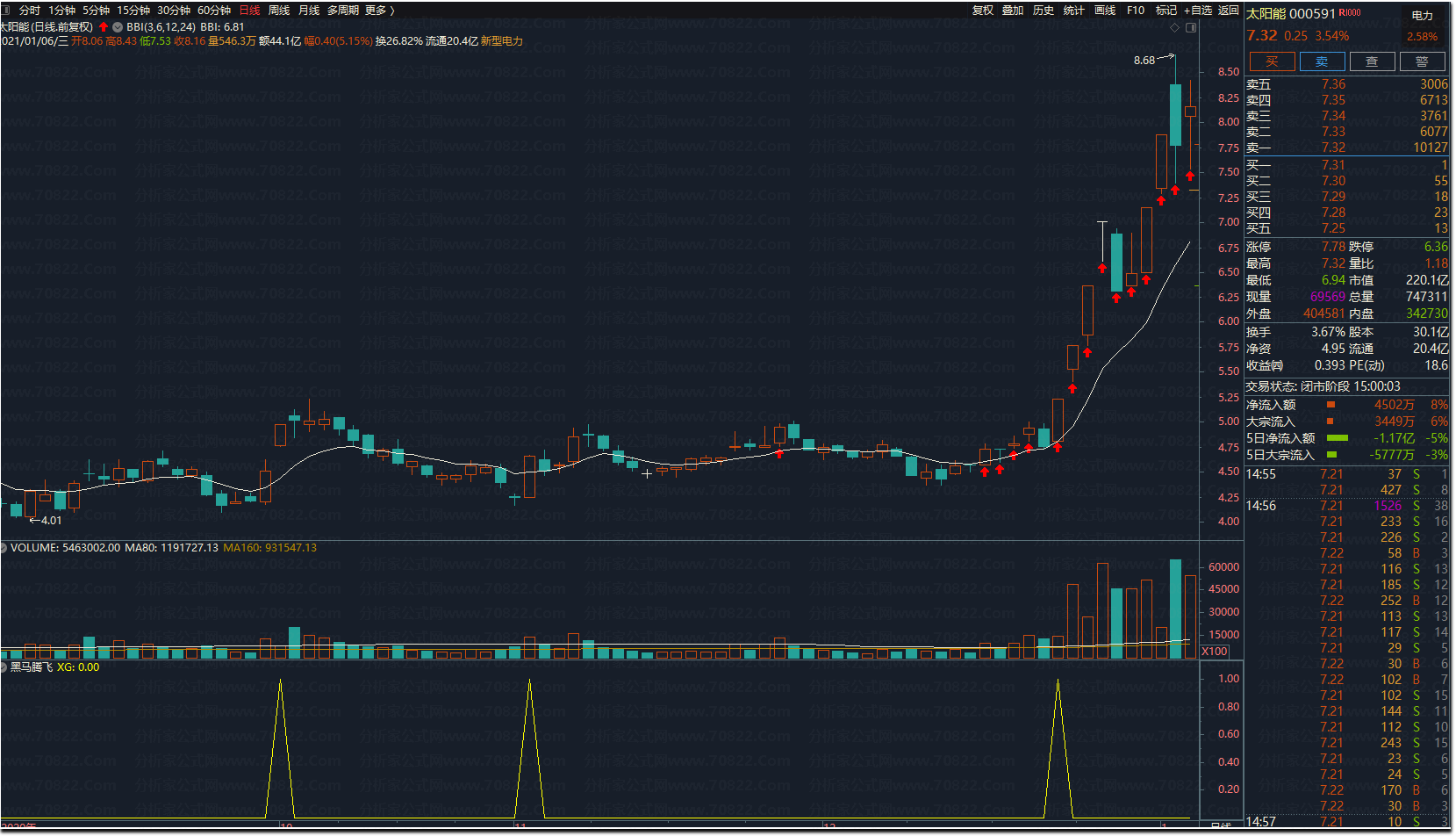Click the 查 query button

tap(1372, 61)
